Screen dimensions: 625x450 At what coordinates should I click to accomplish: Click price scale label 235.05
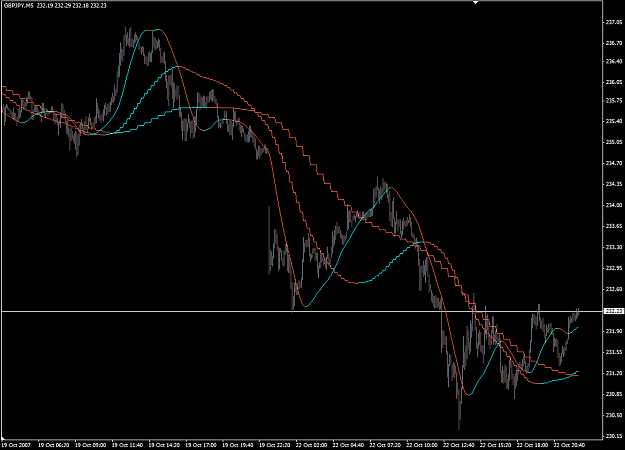(x=614, y=141)
